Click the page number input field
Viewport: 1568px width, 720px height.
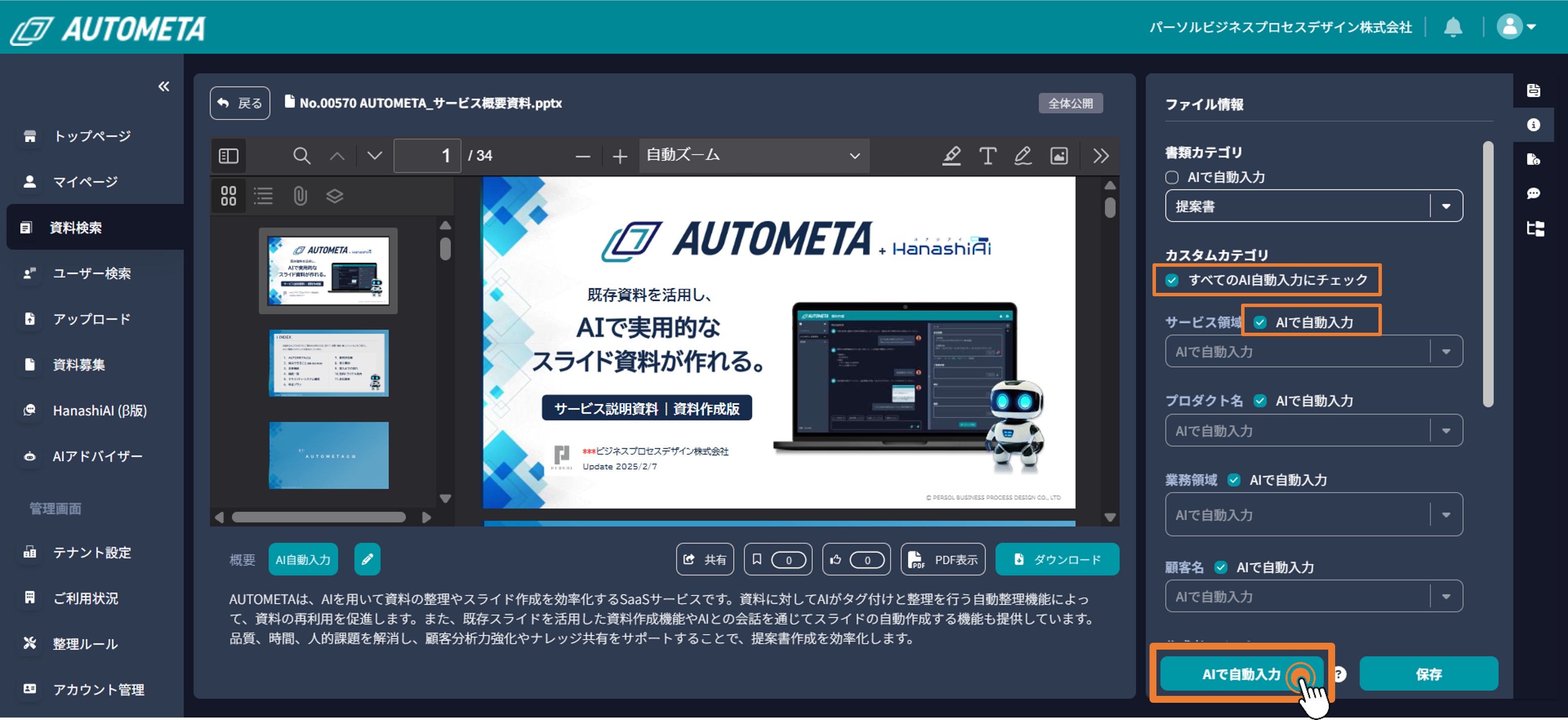427,156
